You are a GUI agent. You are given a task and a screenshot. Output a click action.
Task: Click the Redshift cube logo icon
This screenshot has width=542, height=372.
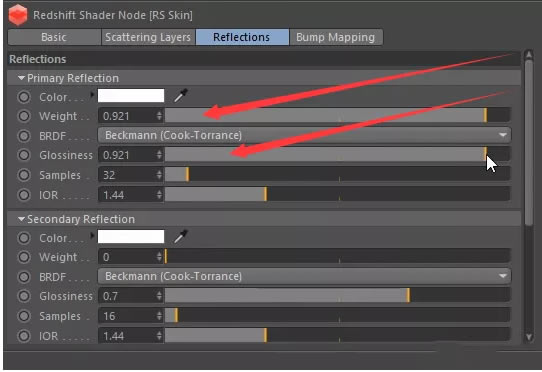coord(18,15)
